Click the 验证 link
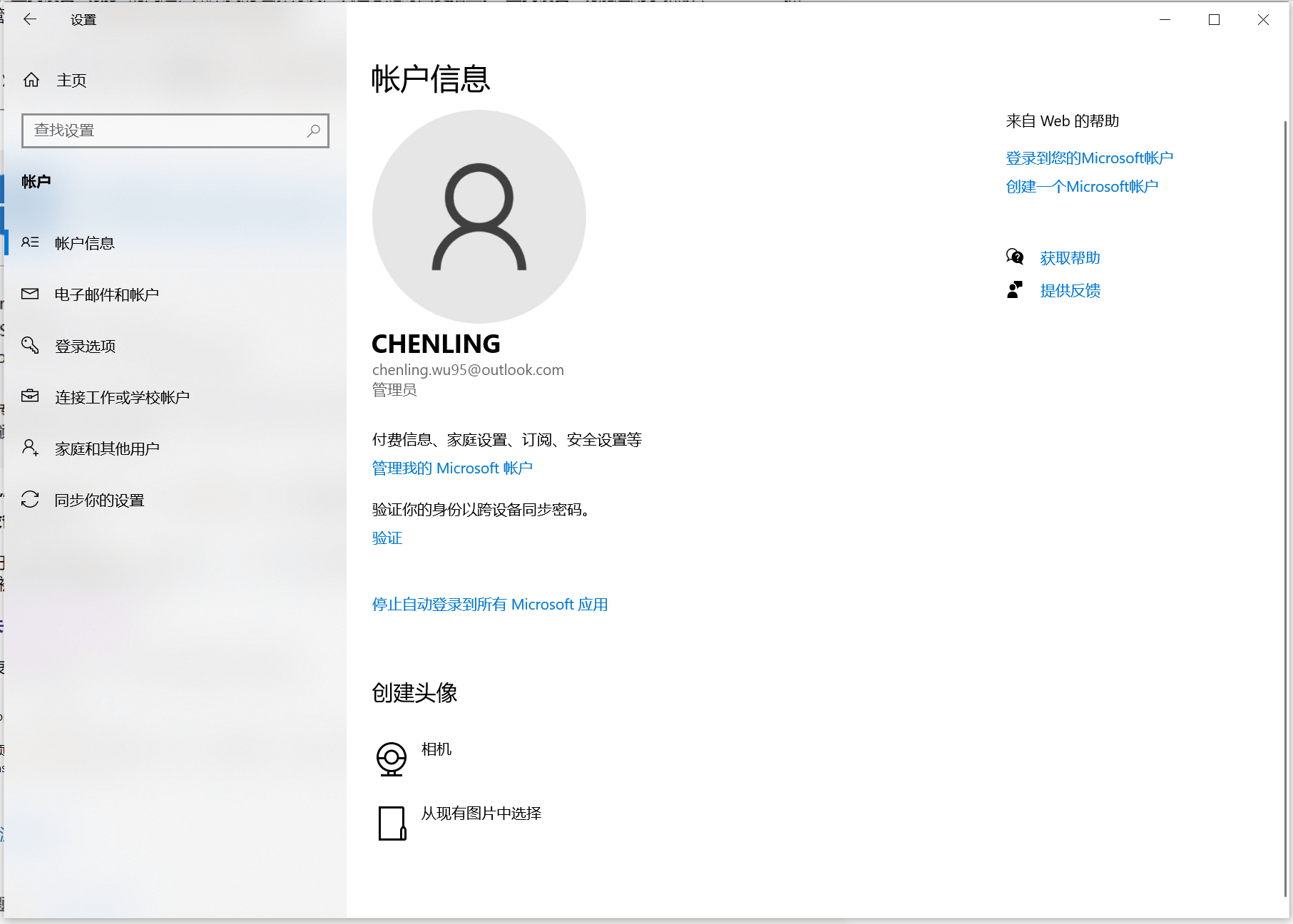Screen dimensions: 1293x924 point(387,538)
